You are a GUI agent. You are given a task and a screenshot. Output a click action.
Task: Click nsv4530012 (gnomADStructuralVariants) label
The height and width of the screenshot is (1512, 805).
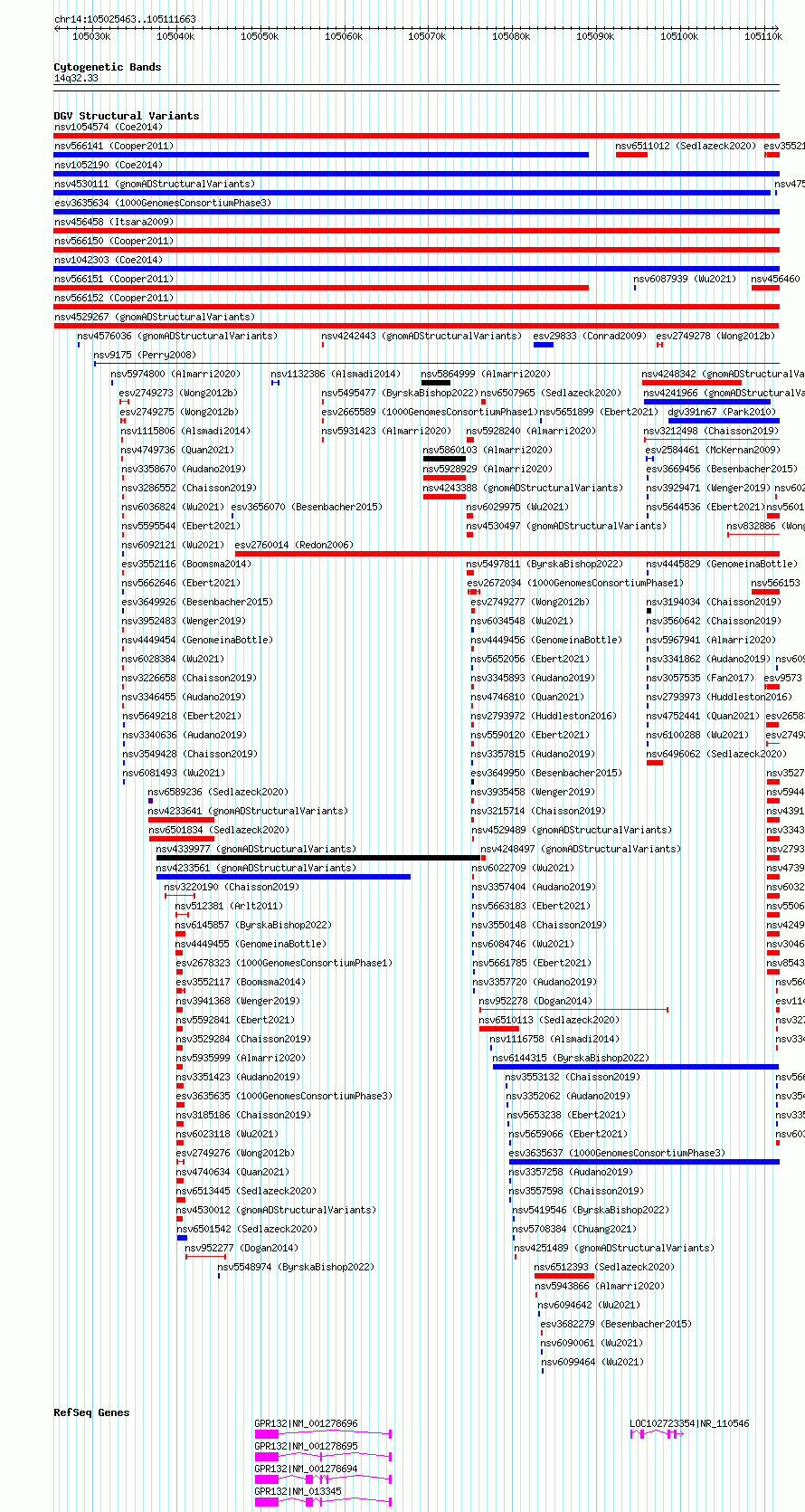click(276, 1210)
